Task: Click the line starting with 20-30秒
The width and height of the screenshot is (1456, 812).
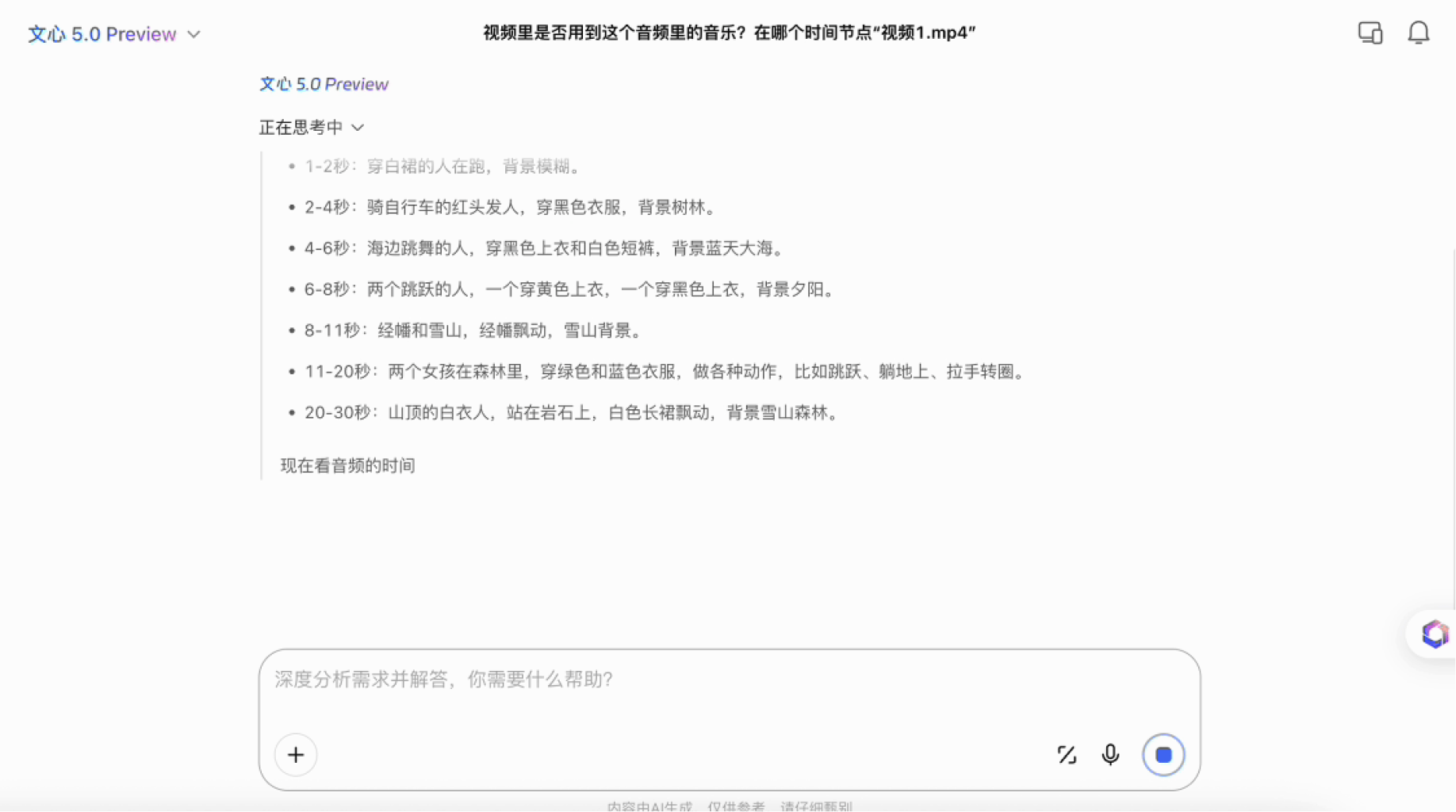Action: (573, 413)
